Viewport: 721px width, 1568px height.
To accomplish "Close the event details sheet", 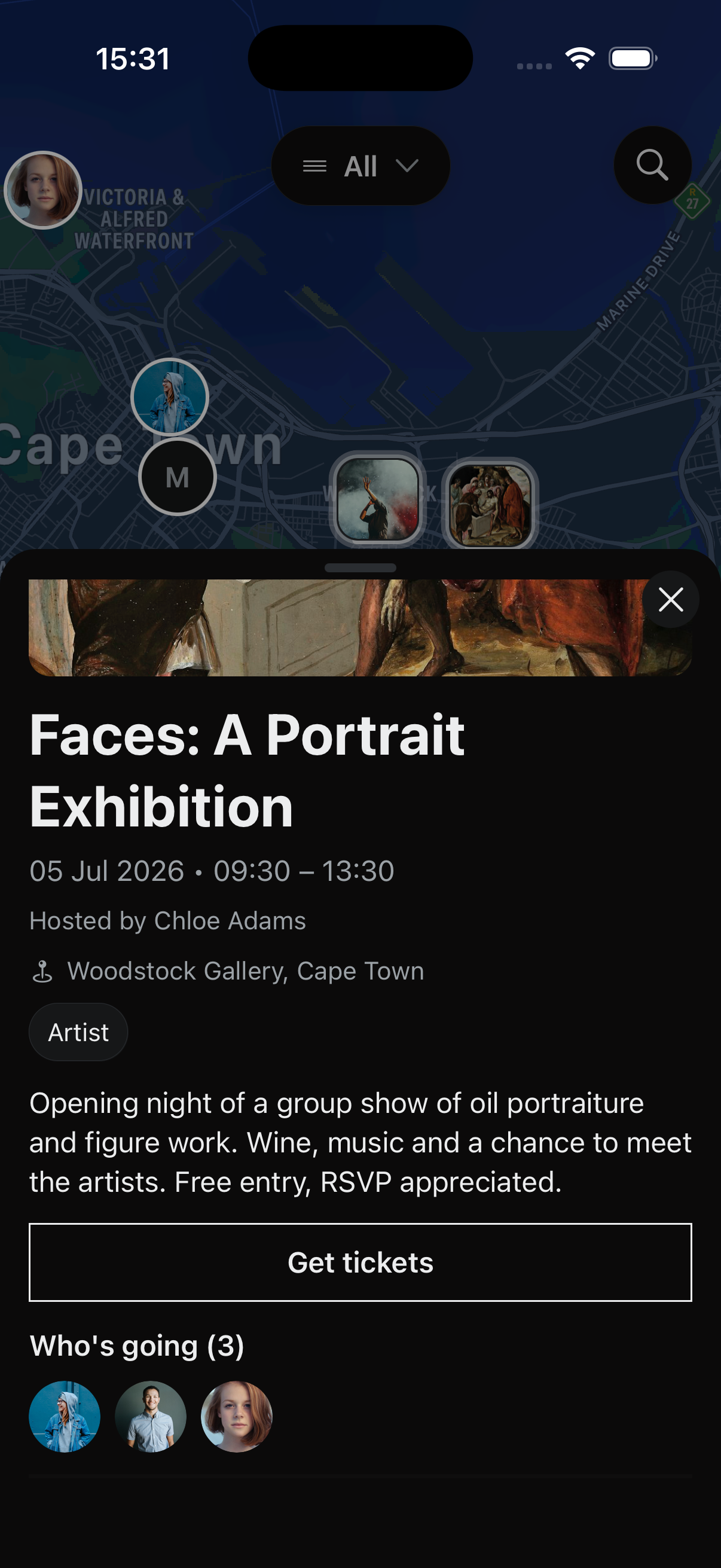I will point(671,600).
